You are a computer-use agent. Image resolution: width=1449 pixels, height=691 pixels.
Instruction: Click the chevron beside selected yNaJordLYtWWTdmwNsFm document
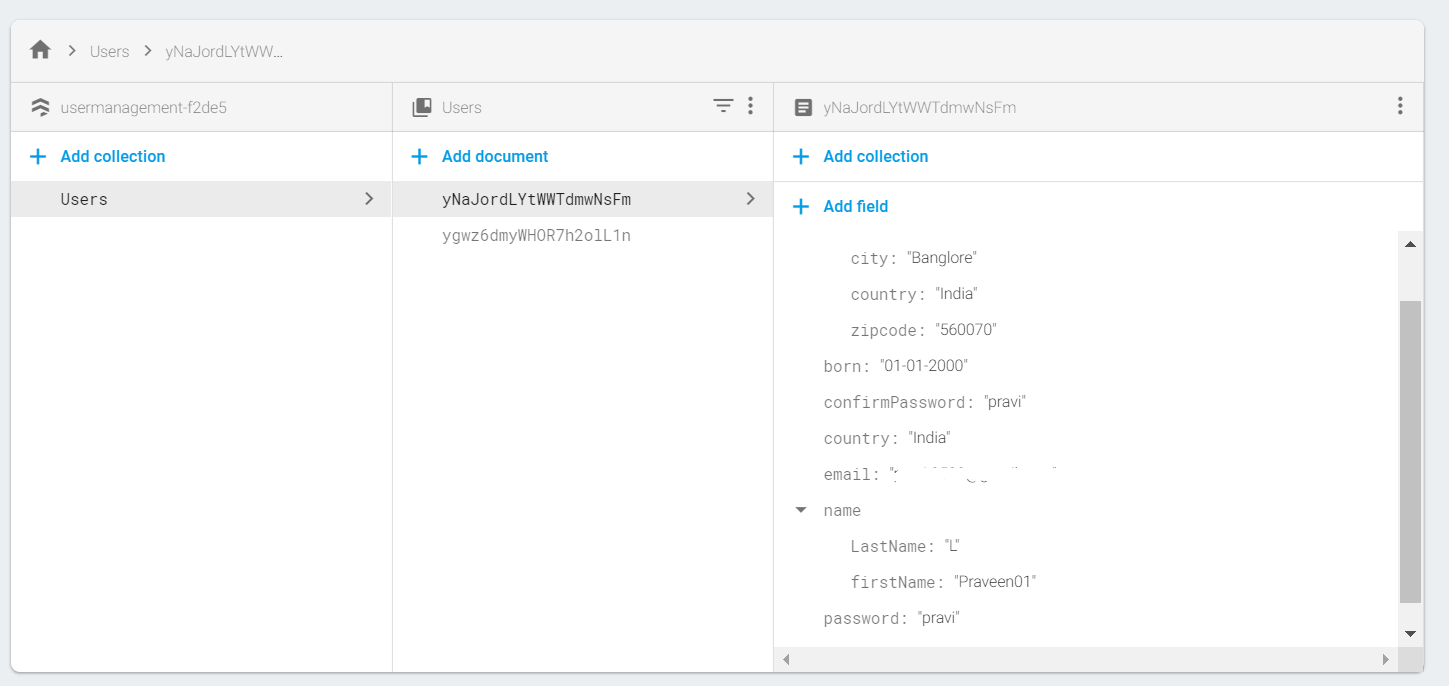click(x=750, y=199)
